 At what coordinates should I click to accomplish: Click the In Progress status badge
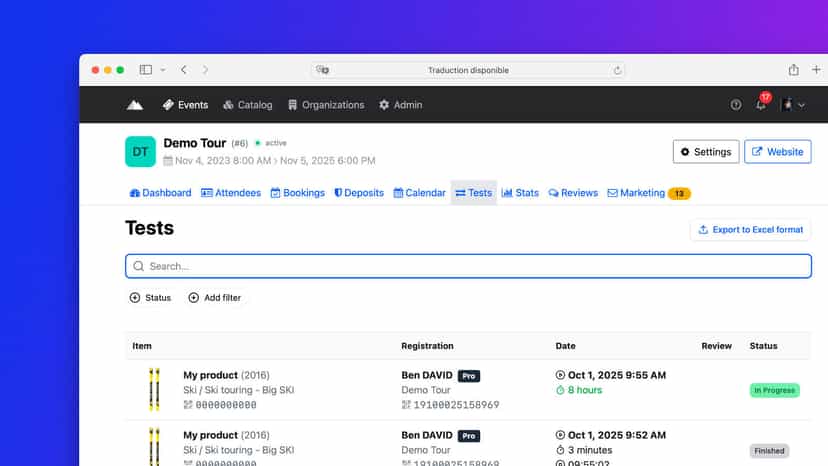pyautogui.click(x=775, y=390)
